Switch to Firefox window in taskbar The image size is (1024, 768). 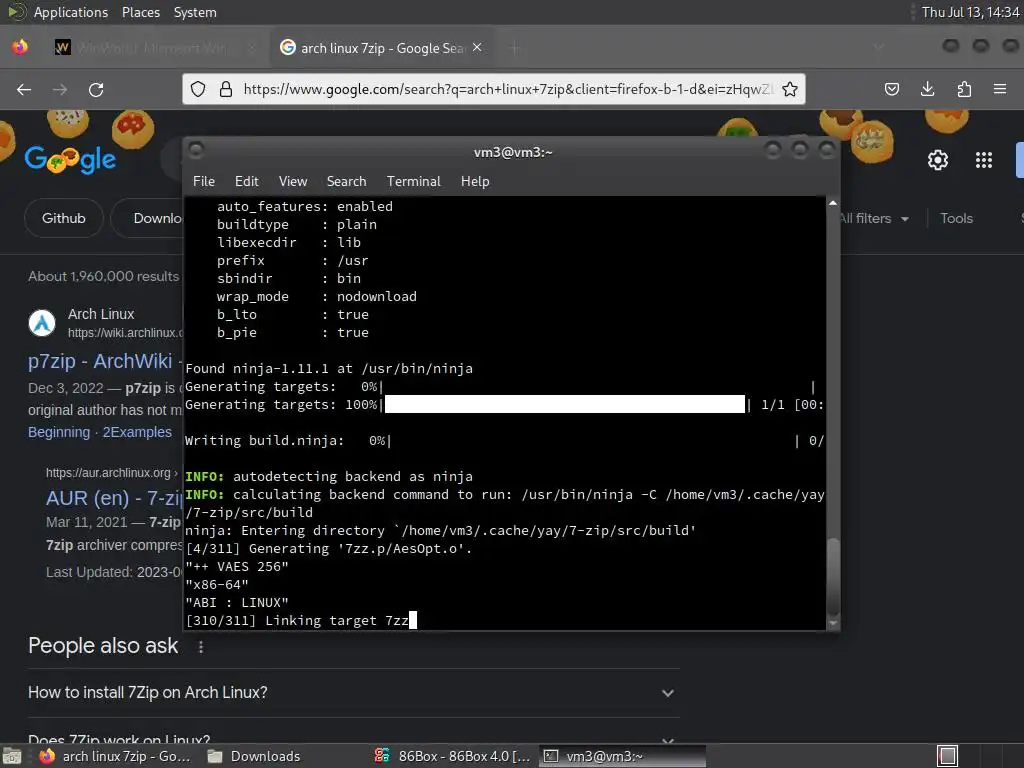click(116, 756)
